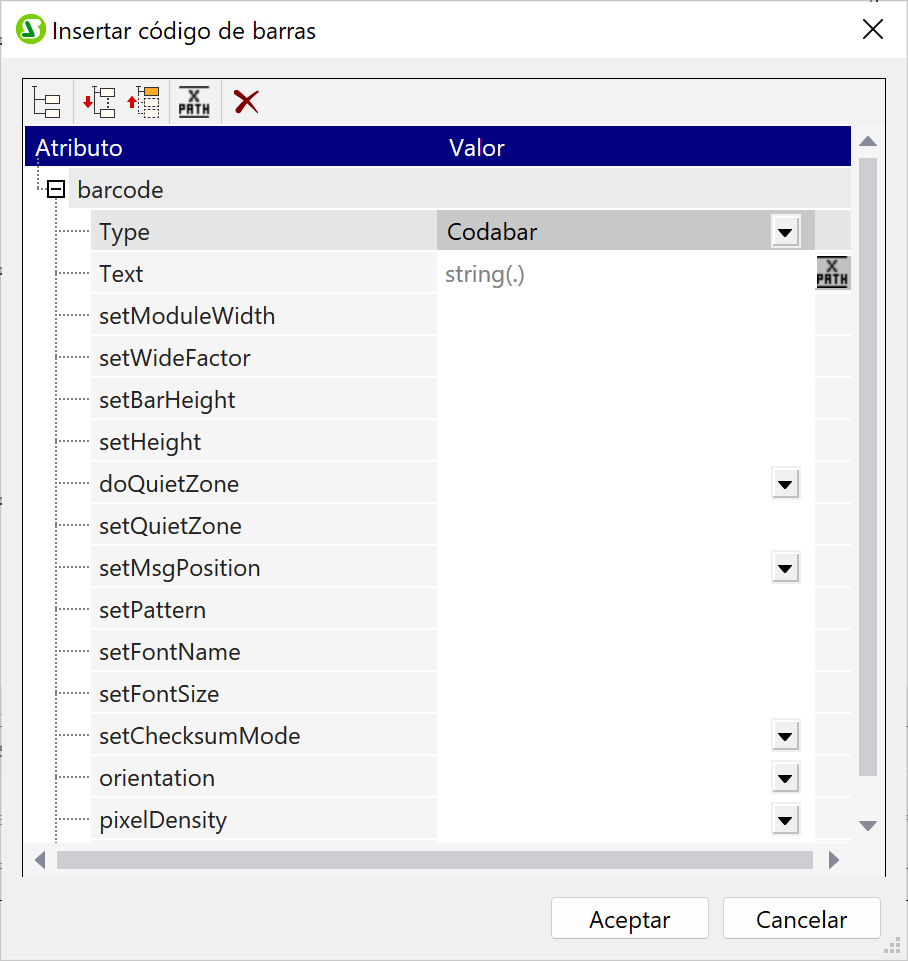Screen dimensions: 908x961
Task: Open the orientation dropdown
Action: [785, 778]
